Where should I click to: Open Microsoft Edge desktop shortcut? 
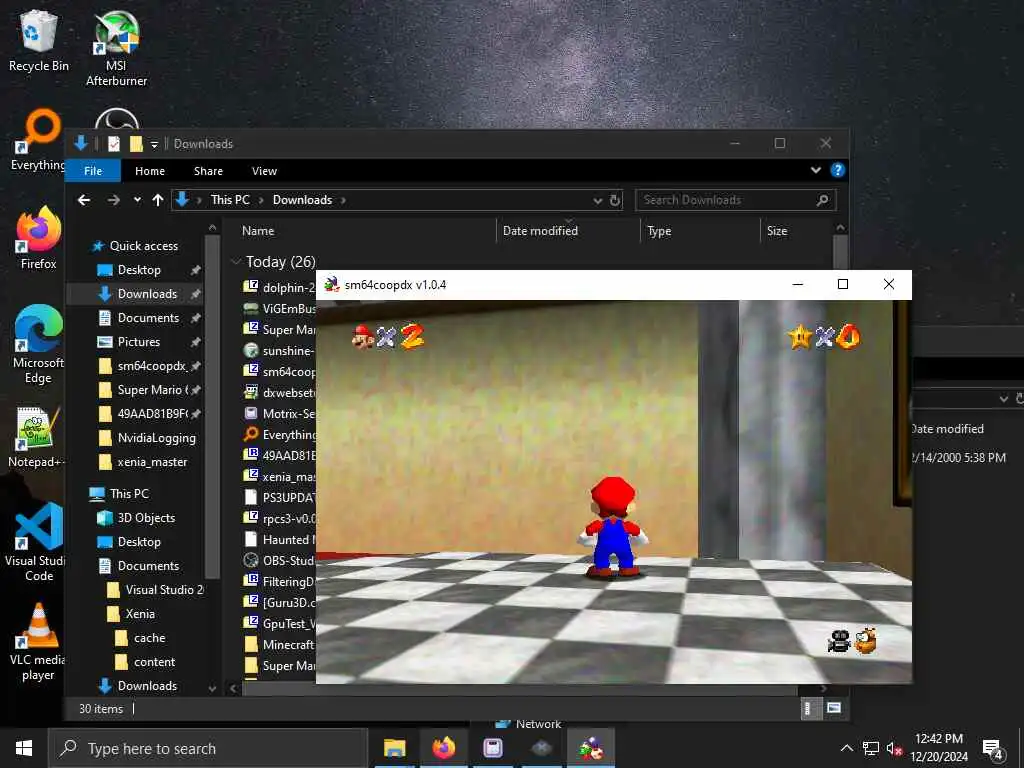click(x=39, y=345)
